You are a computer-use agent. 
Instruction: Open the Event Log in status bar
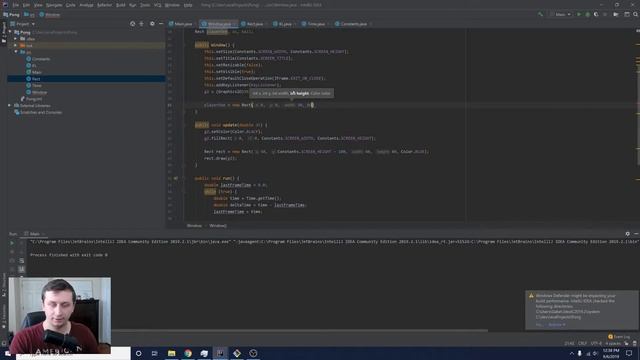pos(619,337)
